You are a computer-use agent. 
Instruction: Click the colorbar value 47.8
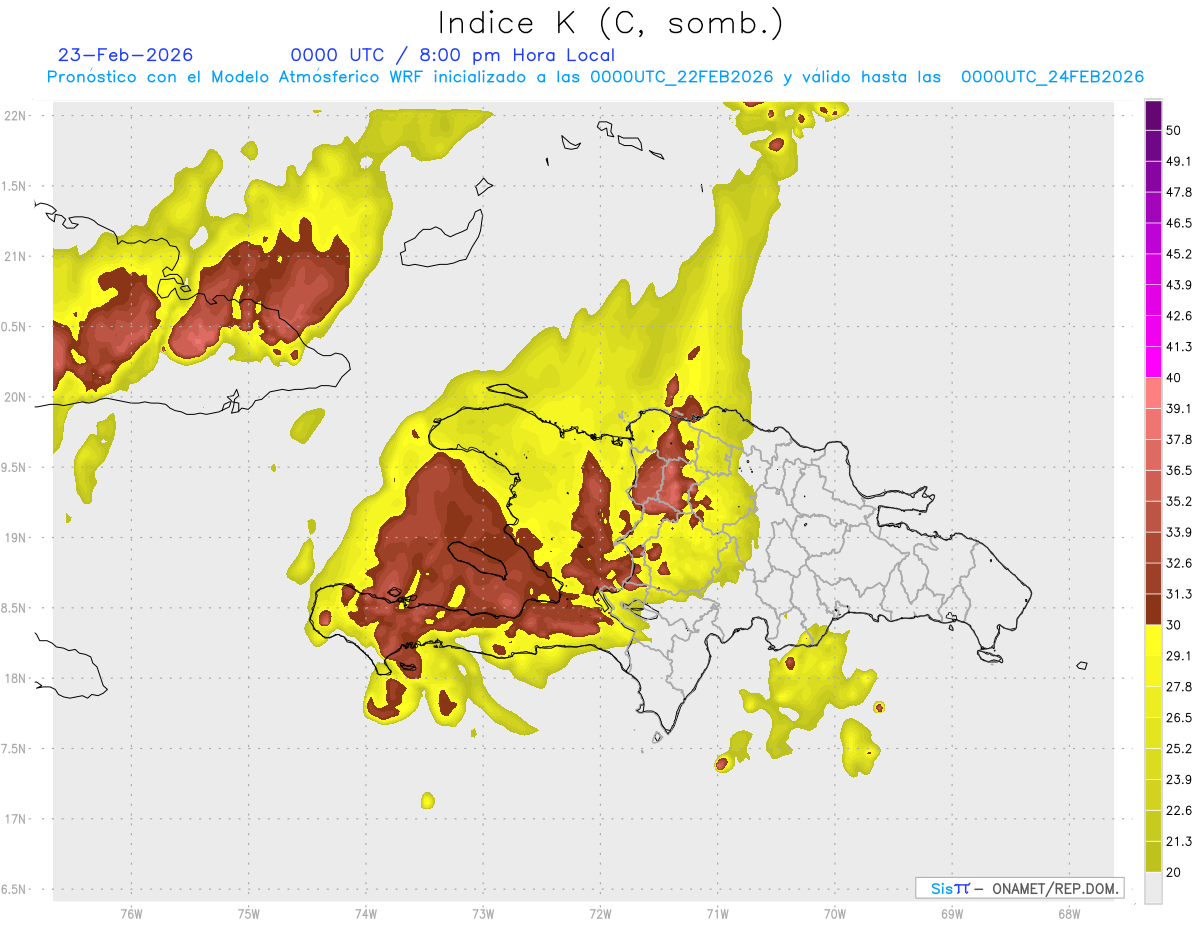coord(1180,193)
